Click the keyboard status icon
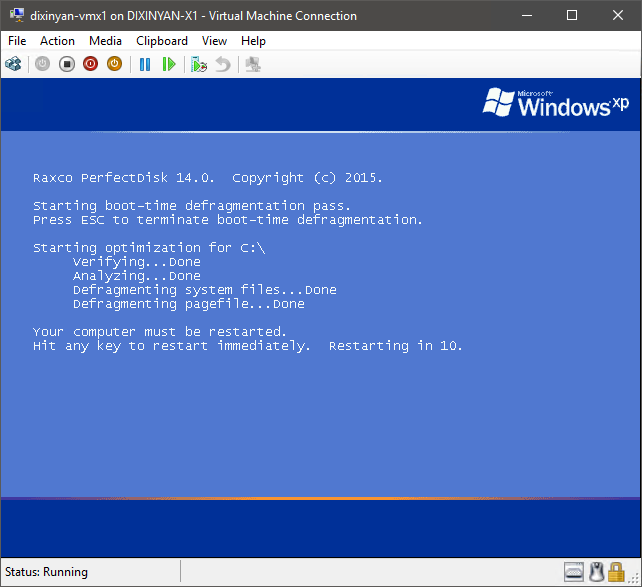 pyautogui.click(x=574, y=572)
